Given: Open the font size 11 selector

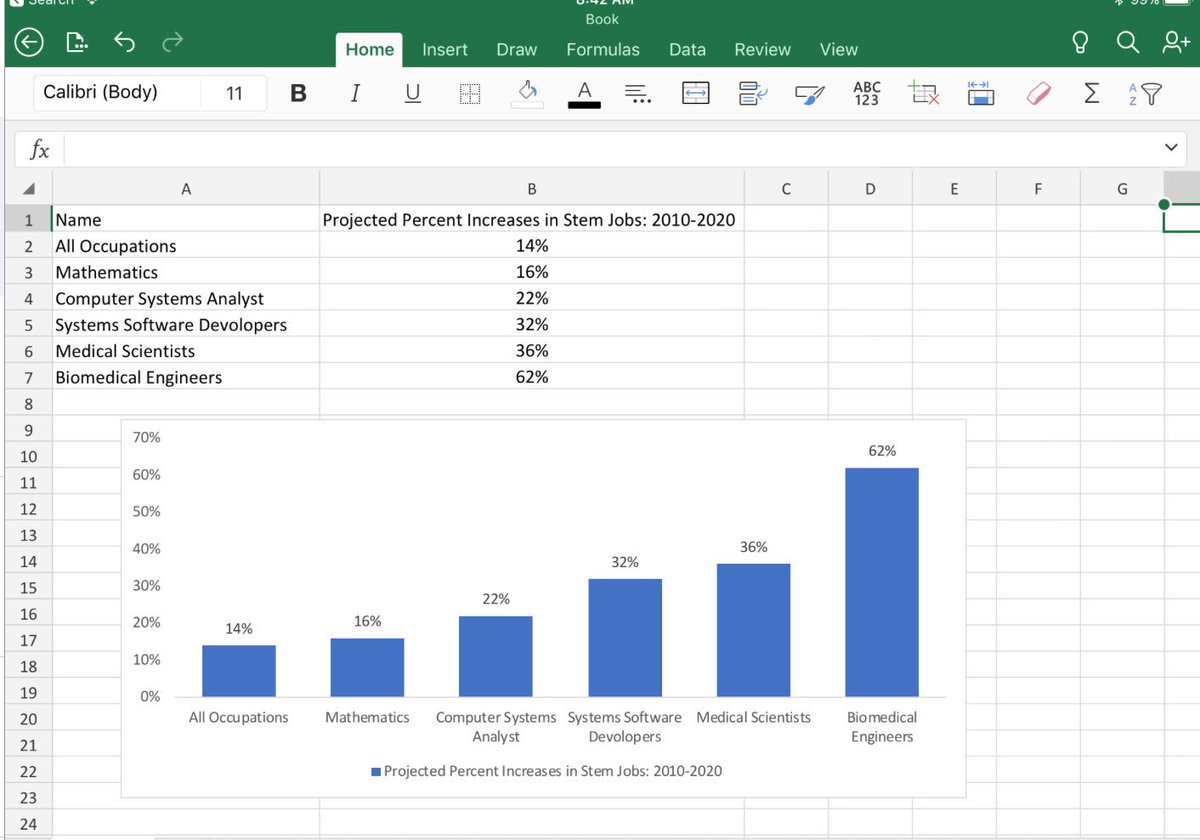Looking at the screenshot, I should pyautogui.click(x=234, y=93).
